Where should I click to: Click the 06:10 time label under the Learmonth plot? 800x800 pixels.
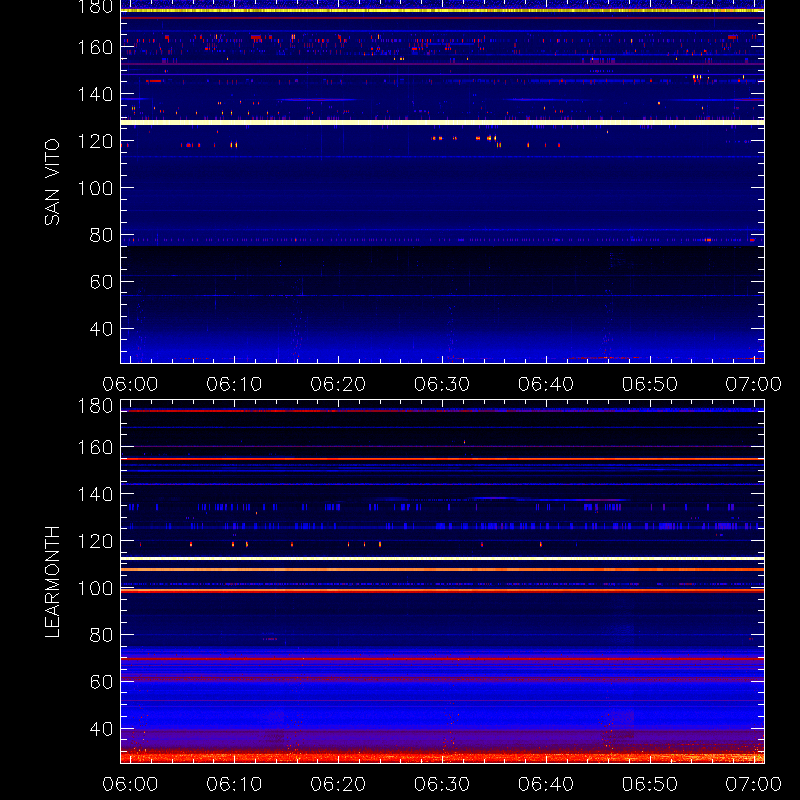[234, 784]
